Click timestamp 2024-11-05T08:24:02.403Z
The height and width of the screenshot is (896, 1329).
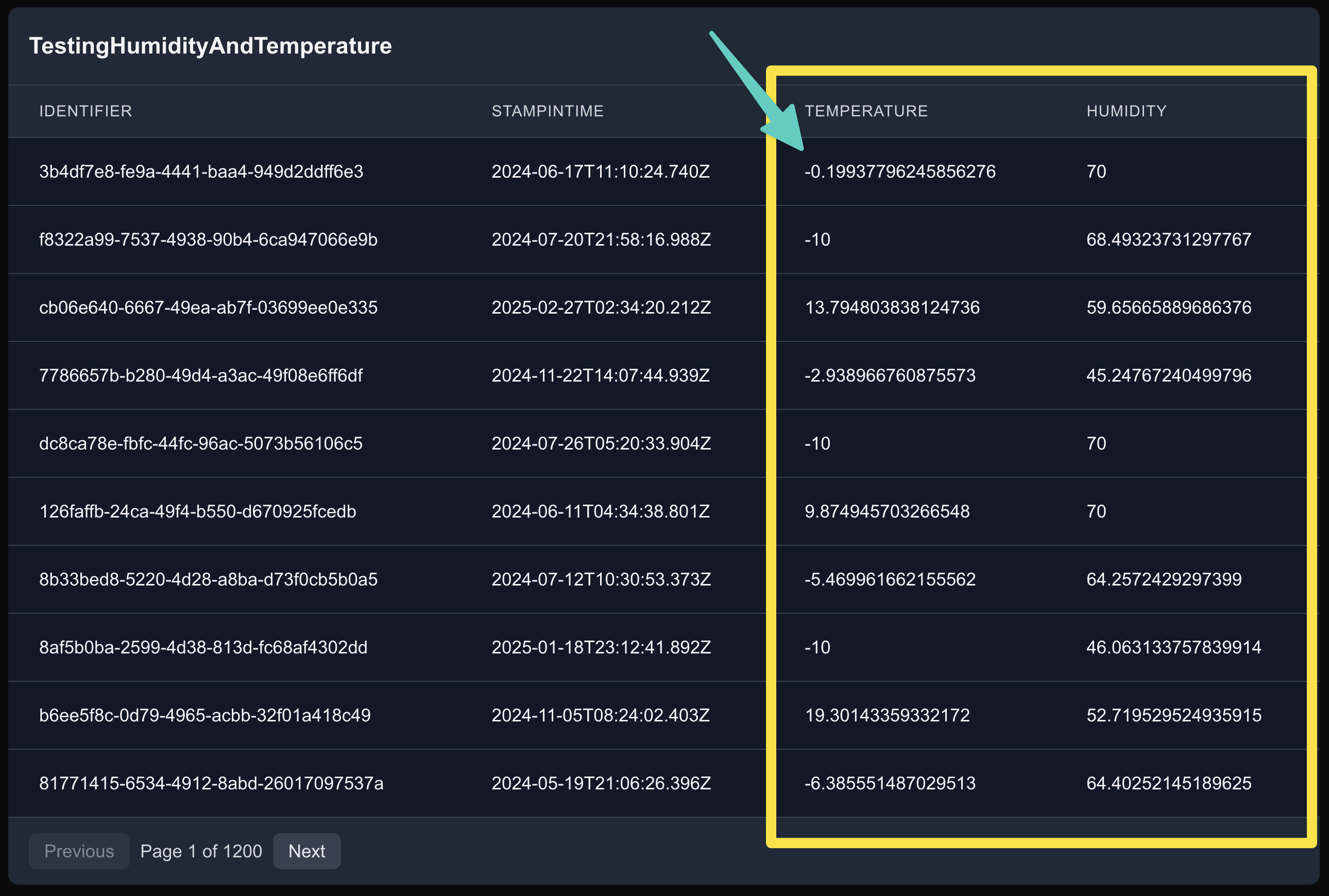(601, 715)
